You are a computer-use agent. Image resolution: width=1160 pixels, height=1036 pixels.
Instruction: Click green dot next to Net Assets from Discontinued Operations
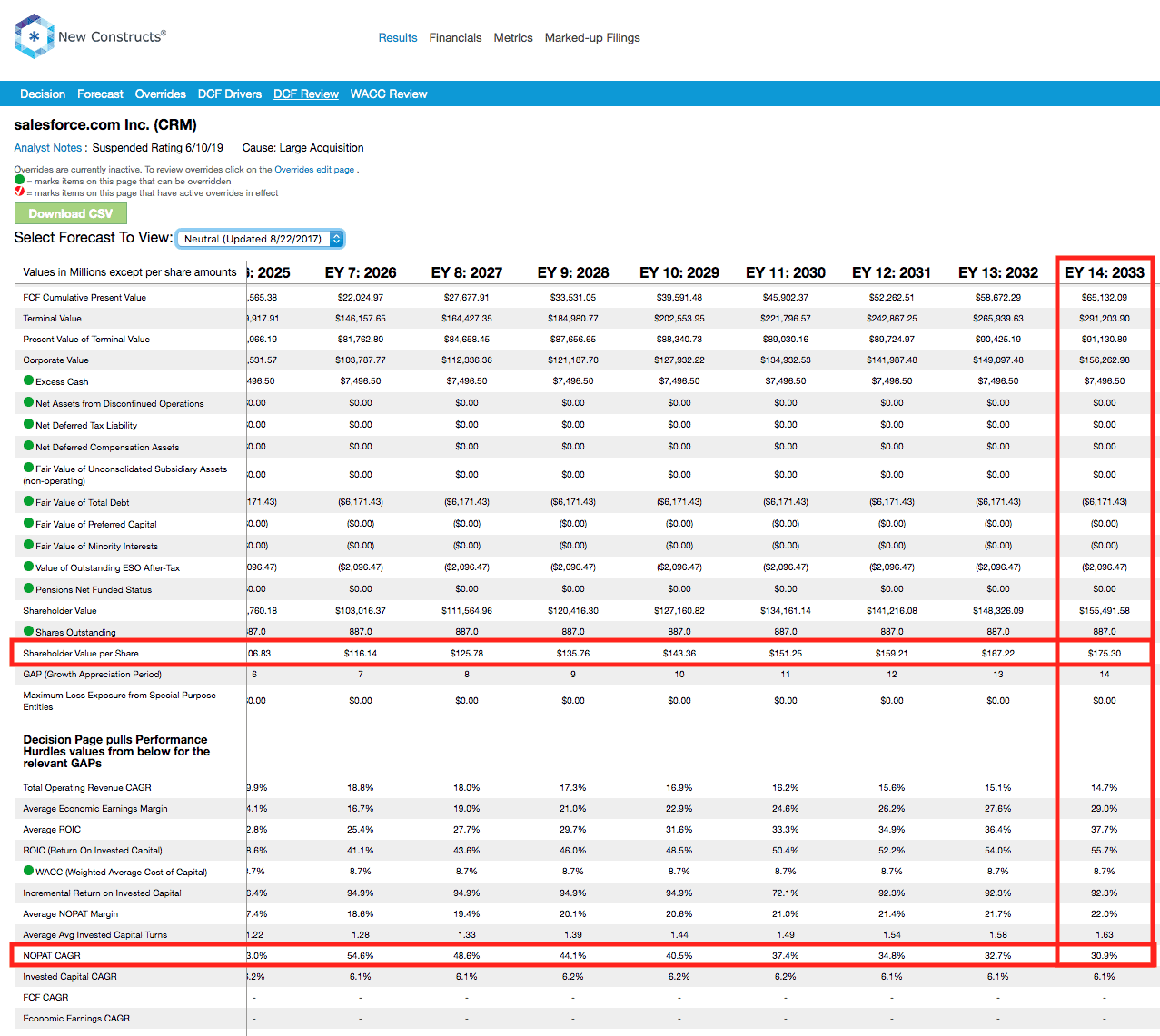[x=29, y=402]
